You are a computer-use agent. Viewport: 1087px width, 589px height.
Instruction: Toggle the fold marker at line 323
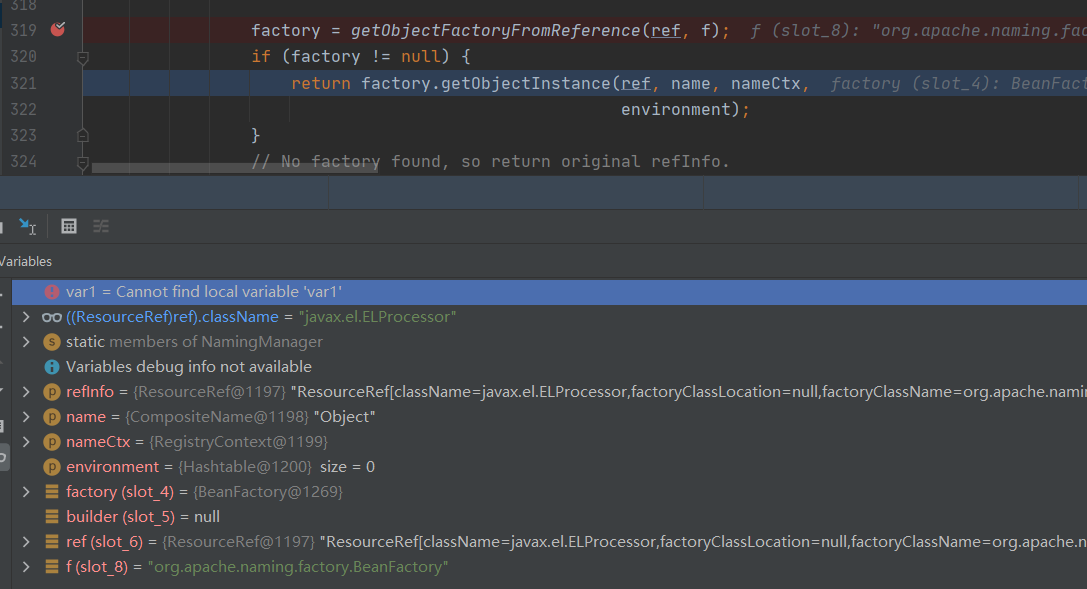(83, 135)
